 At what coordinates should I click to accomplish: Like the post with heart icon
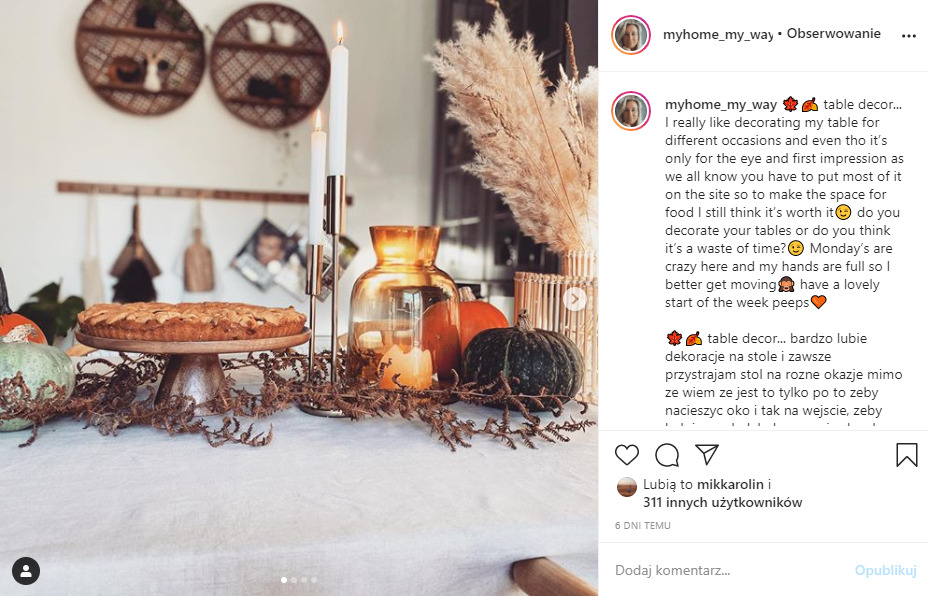click(x=627, y=455)
